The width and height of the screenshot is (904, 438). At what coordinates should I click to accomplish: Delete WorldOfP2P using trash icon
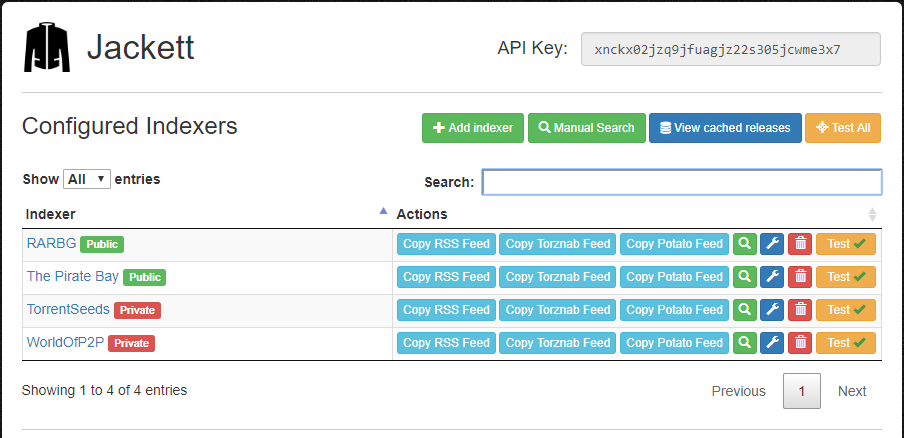tap(800, 343)
